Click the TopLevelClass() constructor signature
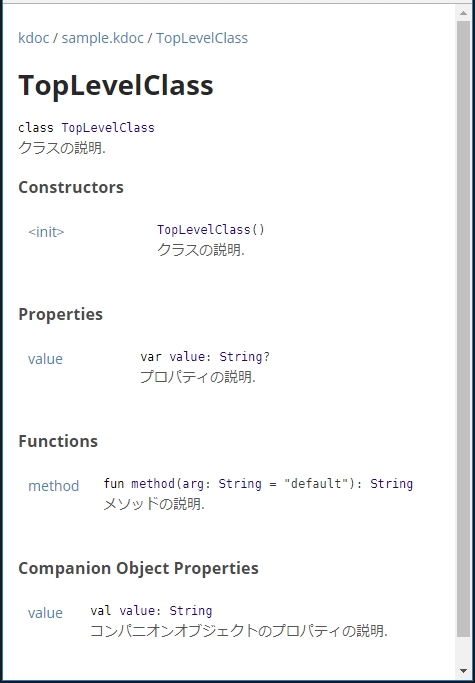This screenshot has height=683, width=475. click(211, 230)
